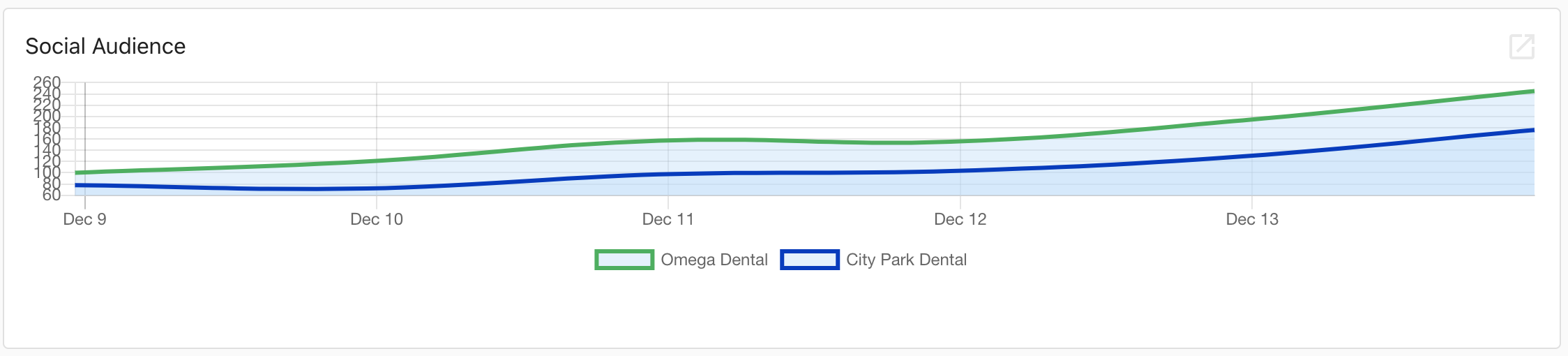The width and height of the screenshot is (1568, 356).
Task: Click the green line's rightmost end point
Action: point(1533,91)
